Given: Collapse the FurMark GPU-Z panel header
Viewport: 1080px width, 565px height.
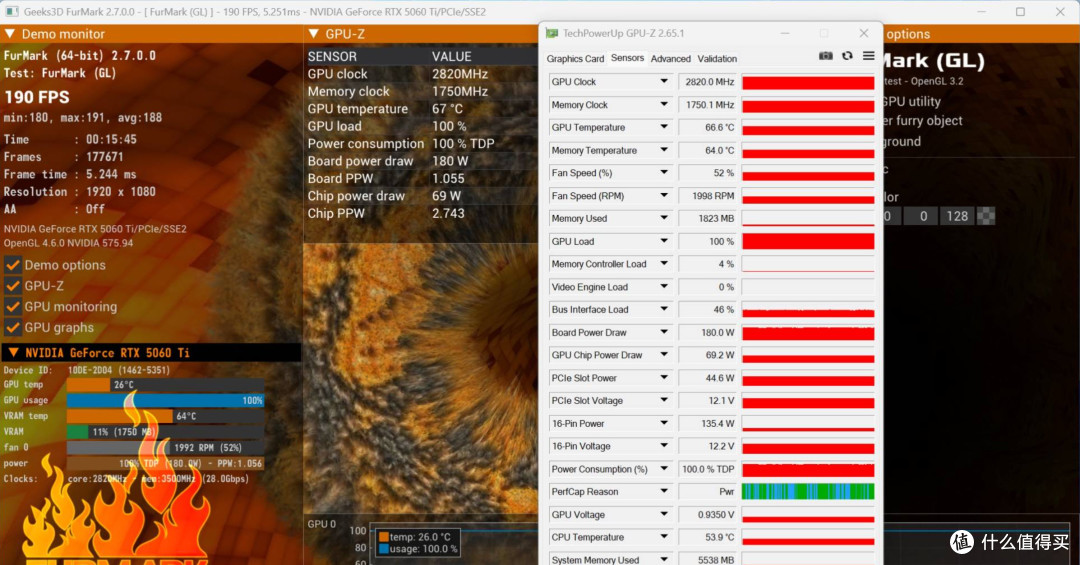Looking at the screenshot, I should [x=313, y=34].
